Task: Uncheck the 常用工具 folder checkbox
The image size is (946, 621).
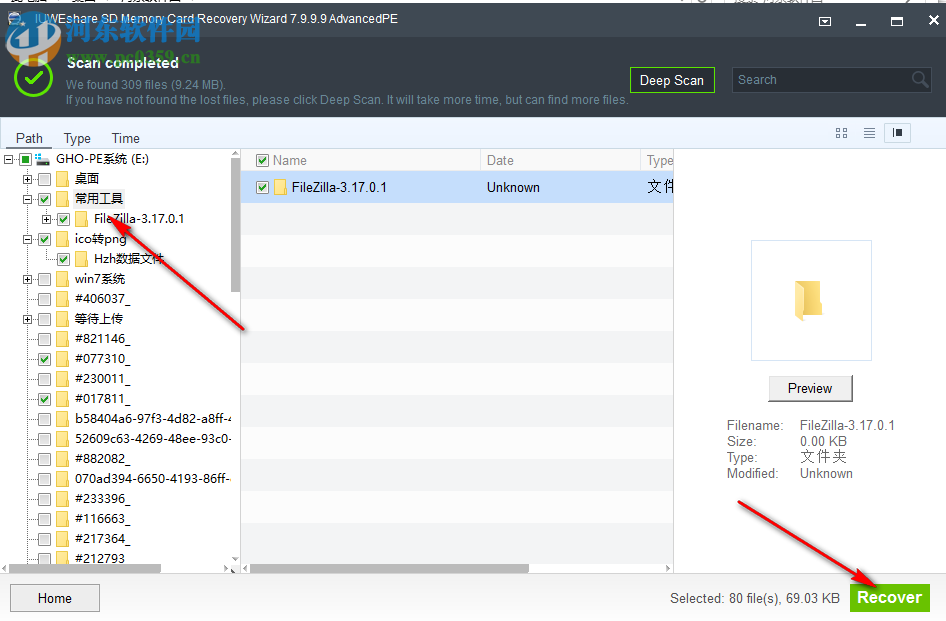Action: (x=44, y=199)
